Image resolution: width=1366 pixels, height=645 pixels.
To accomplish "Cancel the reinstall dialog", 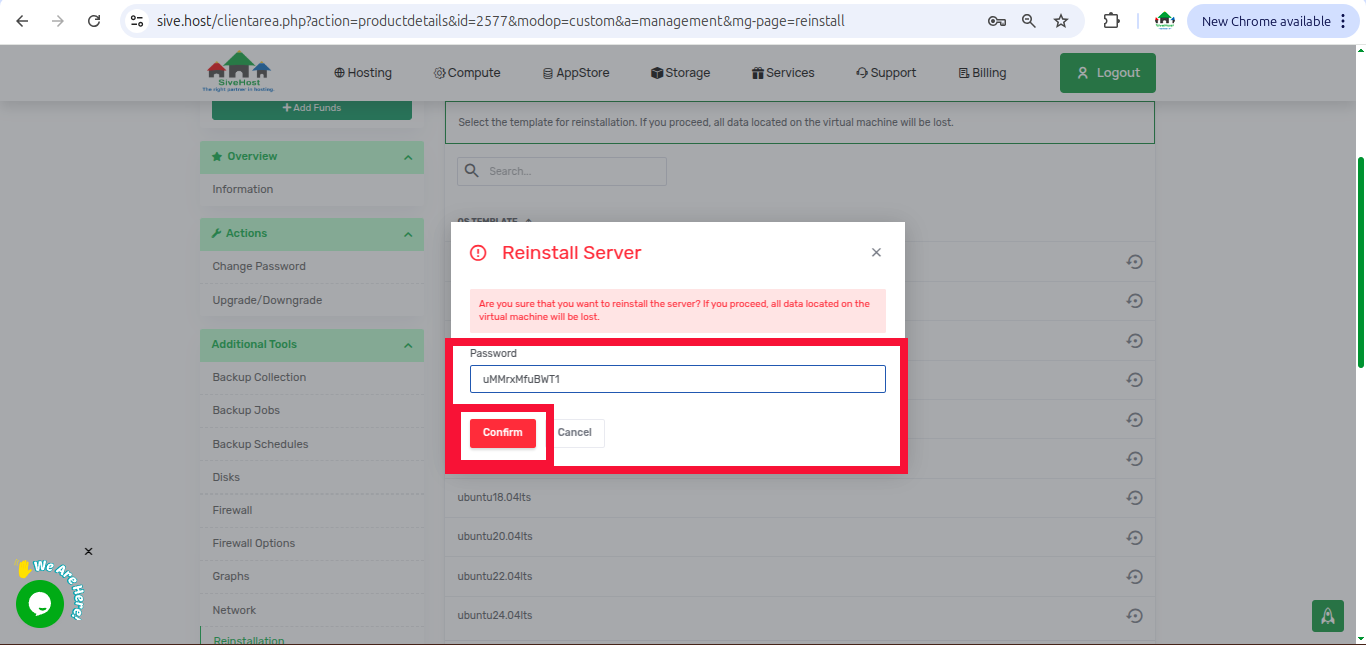I will (574, 433).
